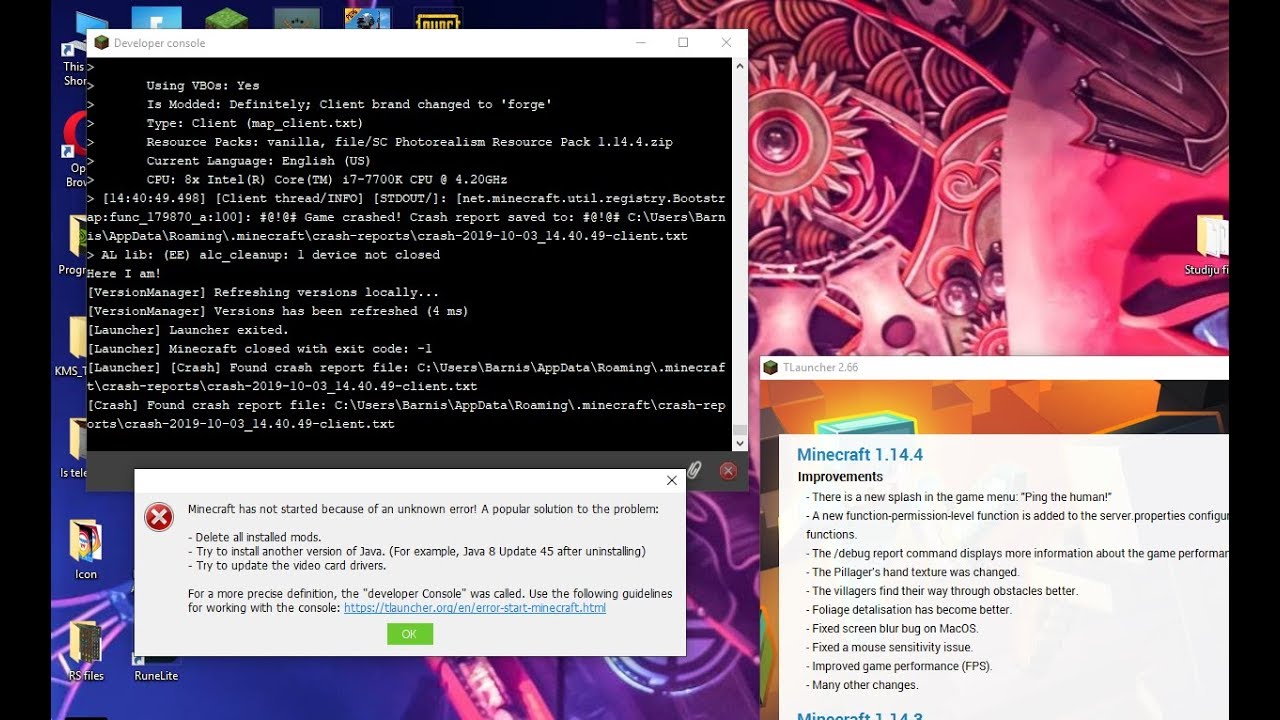Click the red error icon in the dialog
The height and width of the screenshot is (720, 1280).
click(x=159, y=517)
